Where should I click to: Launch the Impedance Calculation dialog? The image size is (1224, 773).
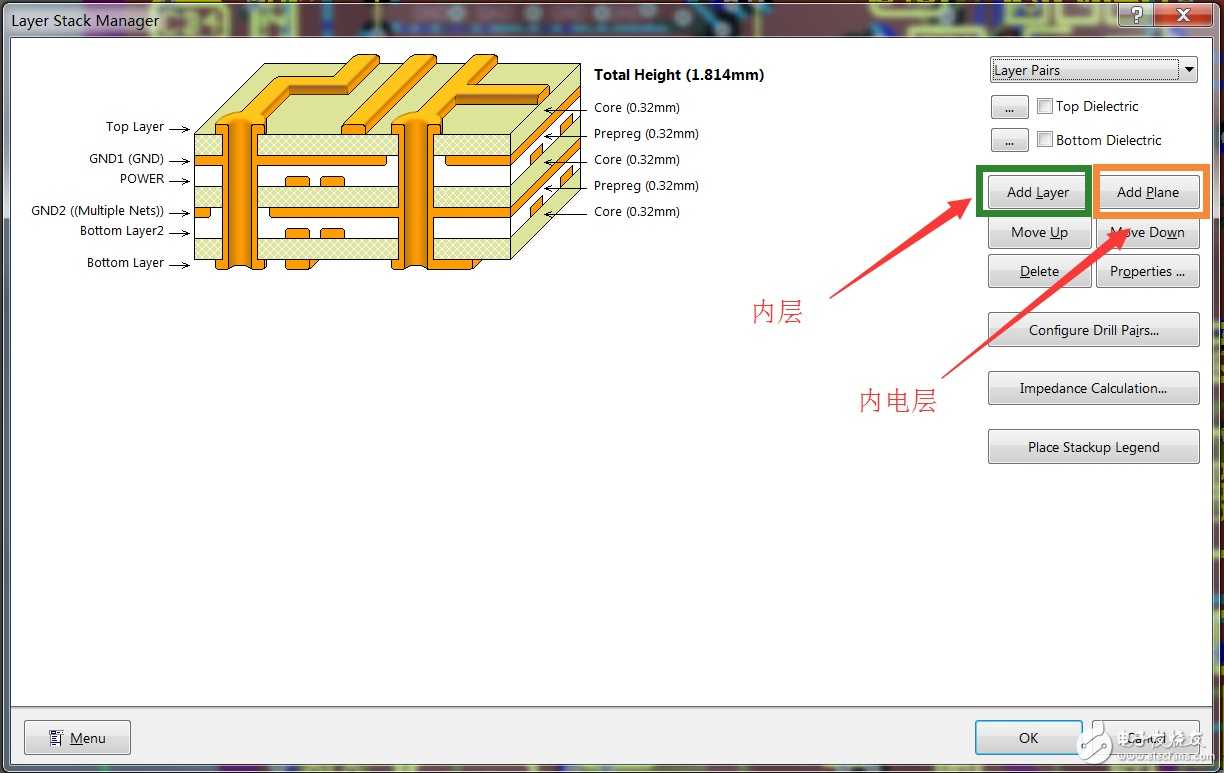(x=1094, y=388)
